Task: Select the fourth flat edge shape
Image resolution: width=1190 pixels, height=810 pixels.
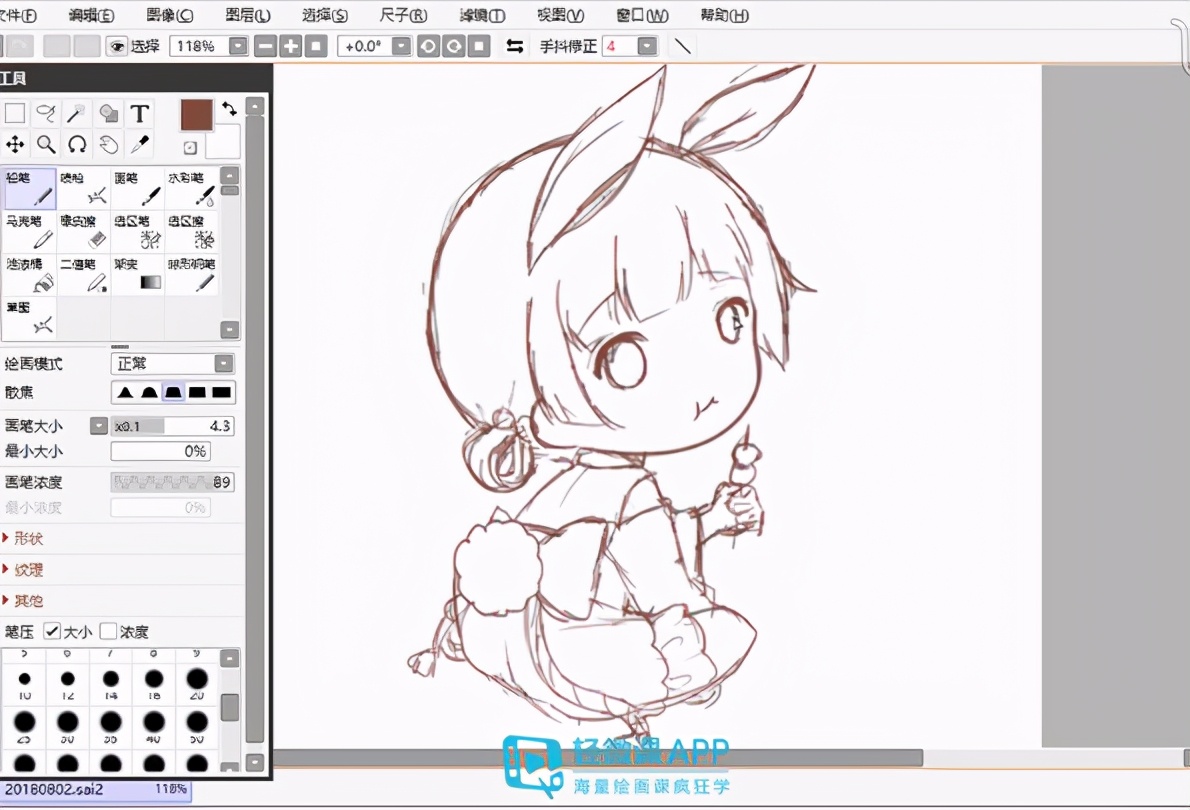Action: (197, 392)
